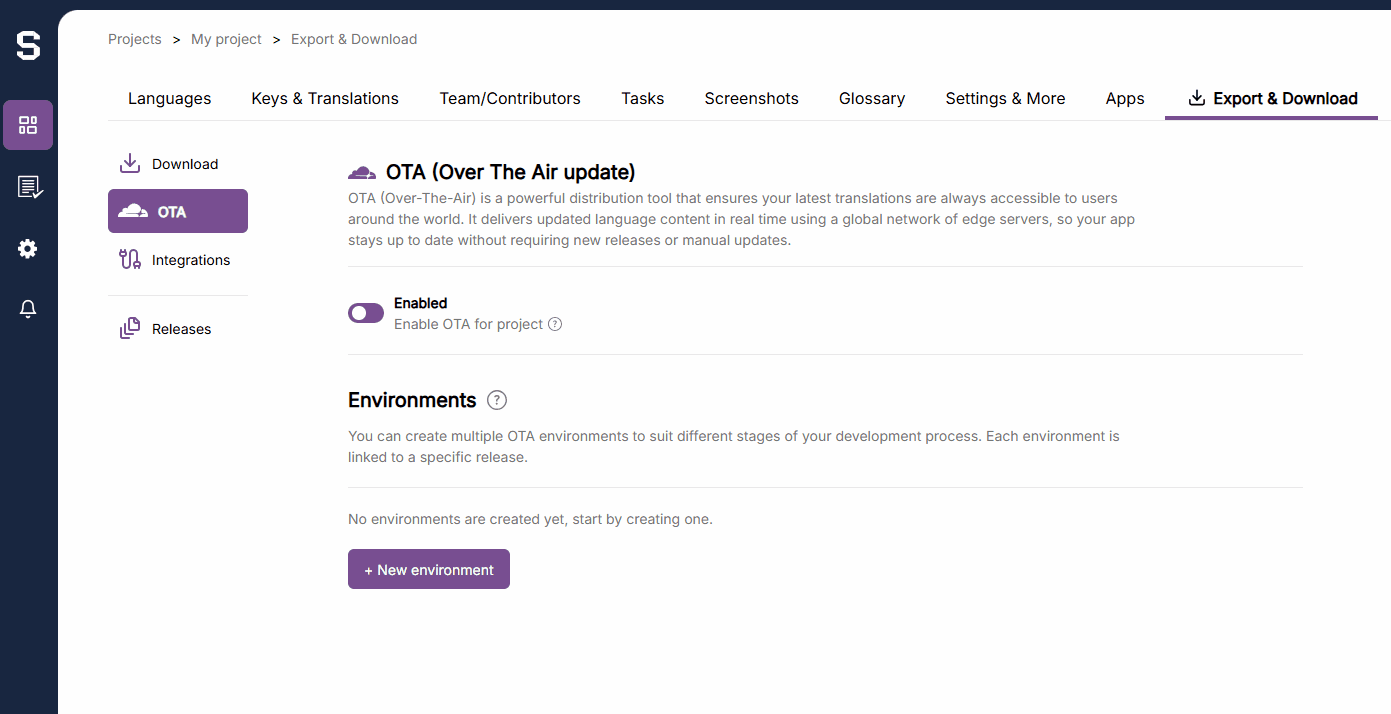
Task: Toggle the OTA Enabled switch
Action: pyautogui.click(x=366, y=313)
